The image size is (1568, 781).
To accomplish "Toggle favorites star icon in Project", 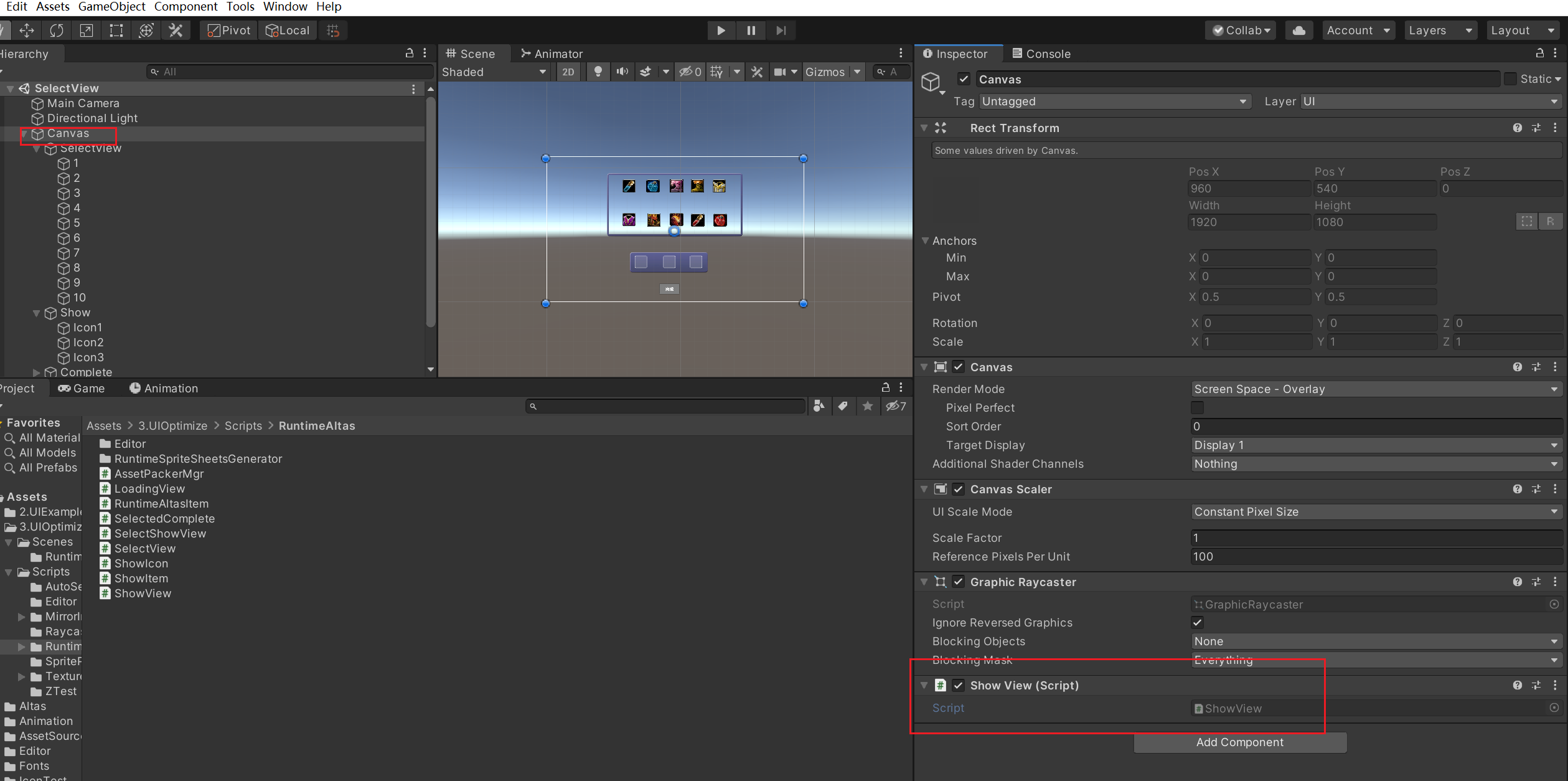I will pos(867,406).
